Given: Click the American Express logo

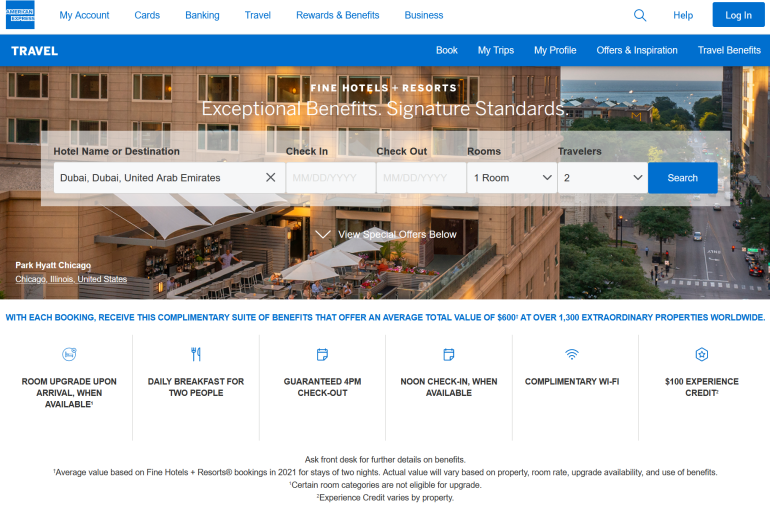Looking at the screenshot, I should pos(20,15).
